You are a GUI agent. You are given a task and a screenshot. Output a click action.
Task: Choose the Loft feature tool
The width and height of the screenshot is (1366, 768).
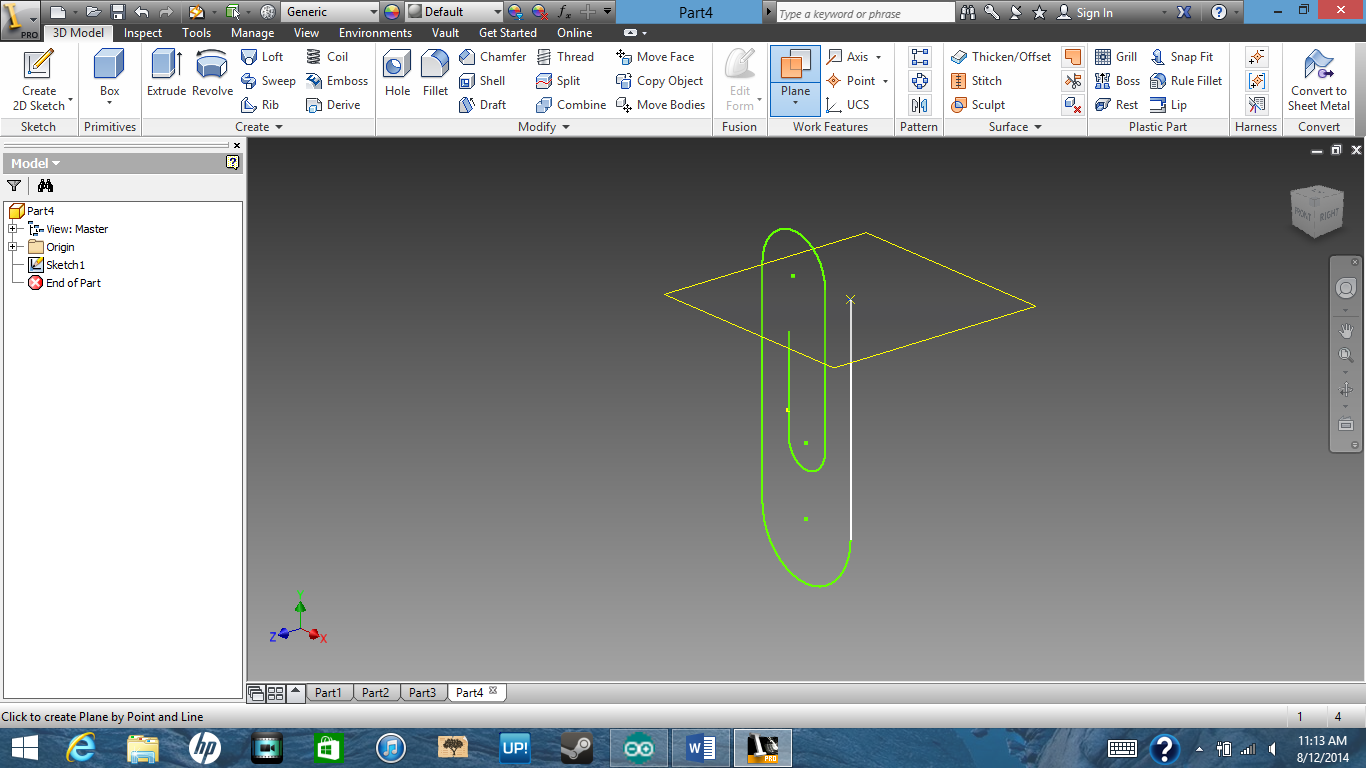[263, 57]
